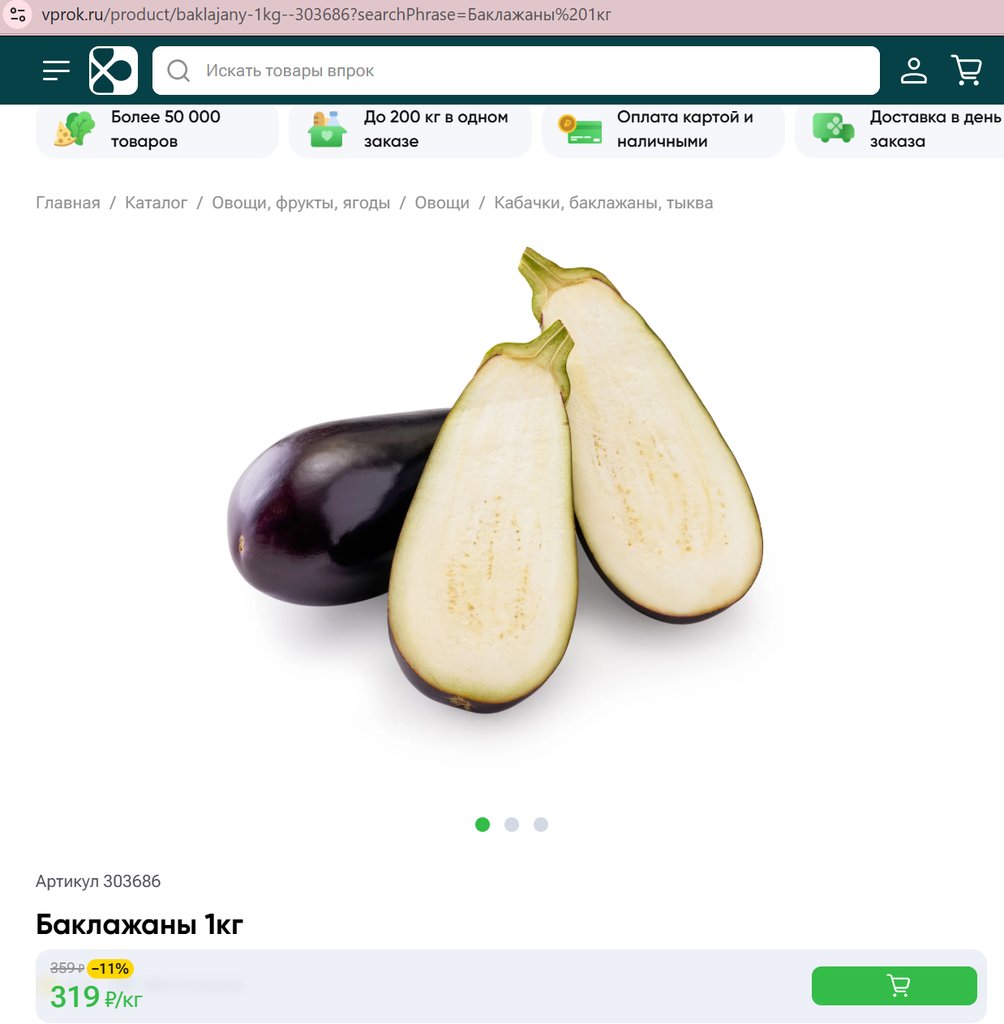Add eggplants to cart with green button
Screen dimensions: 1004x1024
[894, 986]
